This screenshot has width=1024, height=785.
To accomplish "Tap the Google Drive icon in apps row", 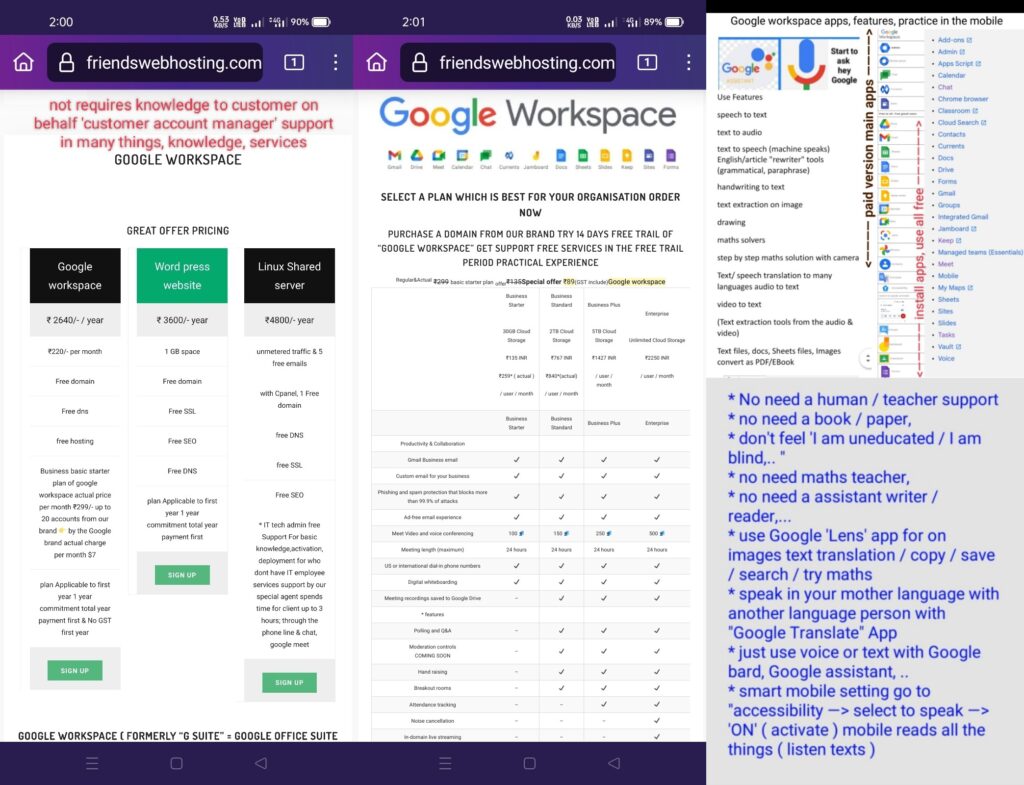I will (x=416, y=155).
